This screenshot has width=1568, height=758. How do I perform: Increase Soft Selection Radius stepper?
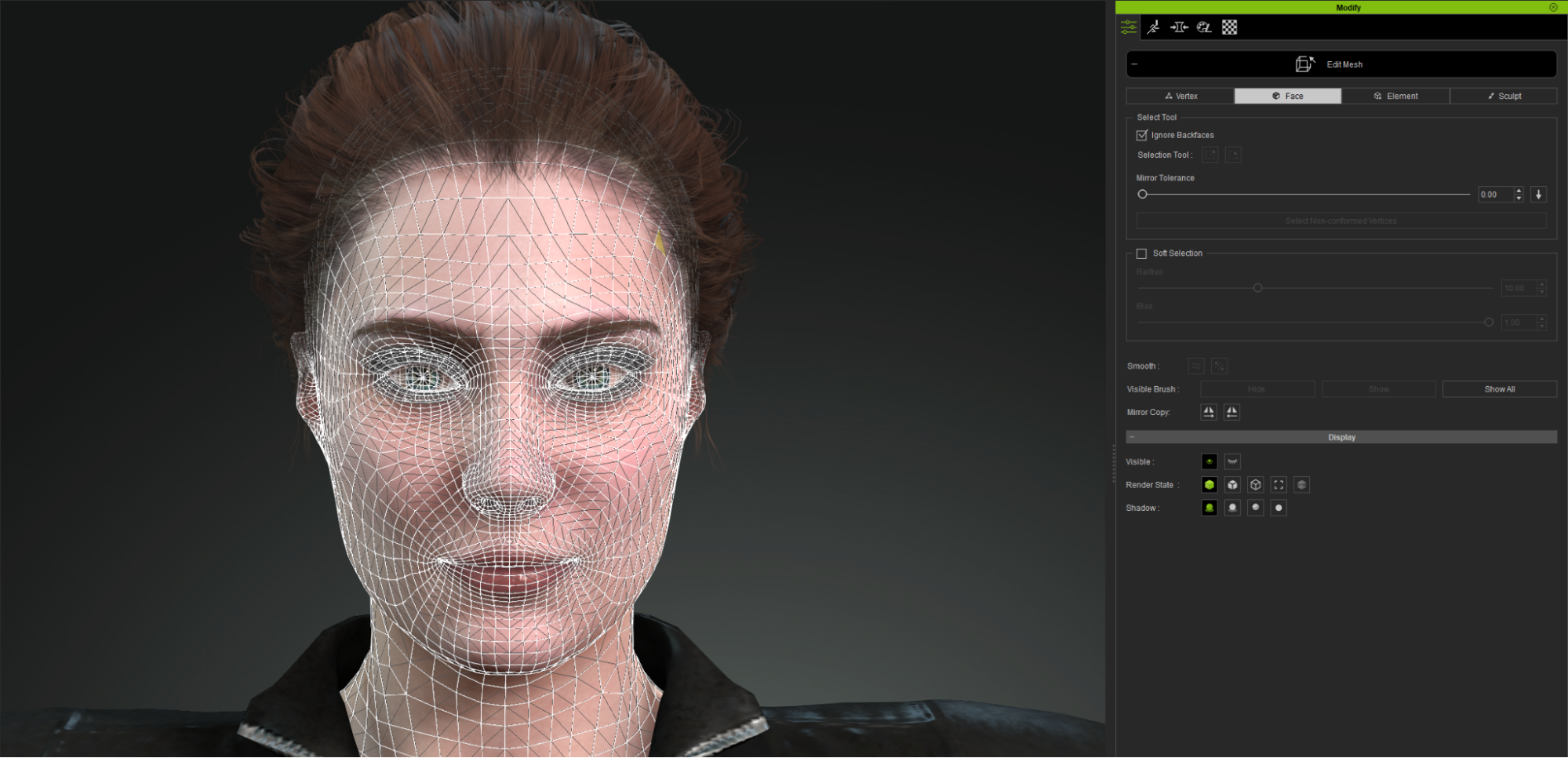tap(1541, 285)
